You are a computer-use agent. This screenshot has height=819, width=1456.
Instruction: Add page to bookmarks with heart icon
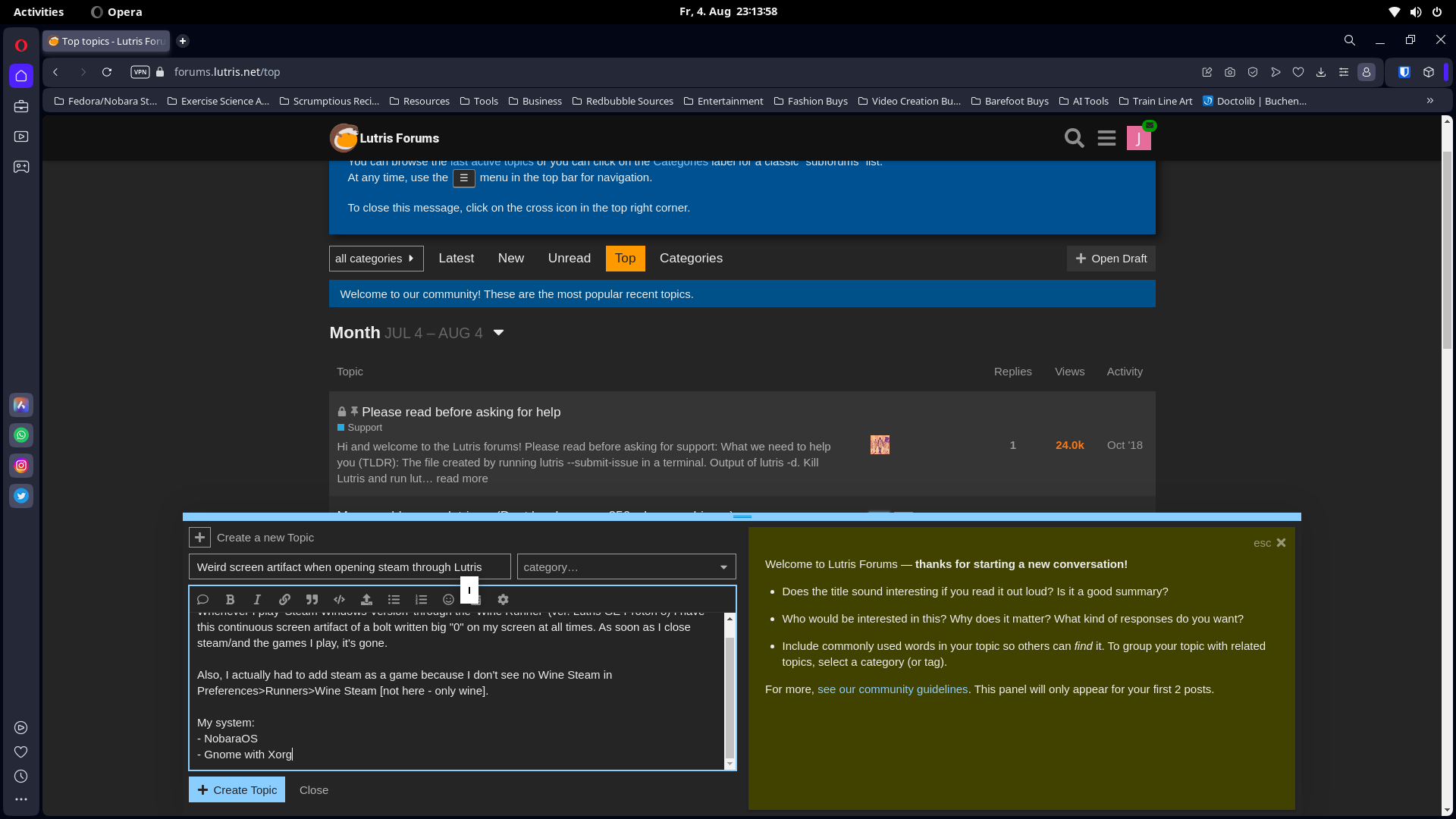pos(1298,72)
